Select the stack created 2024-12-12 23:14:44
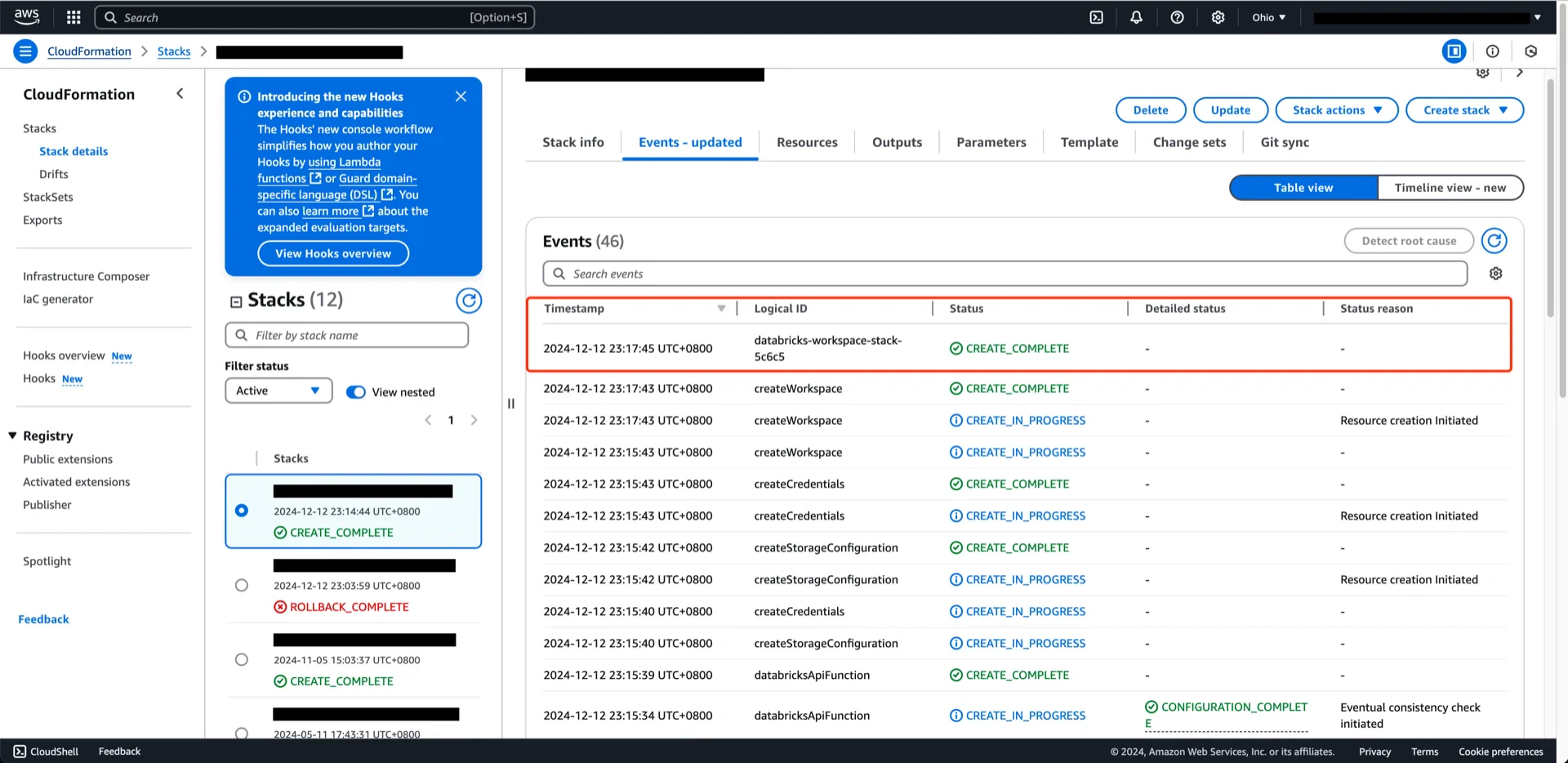Image resolution: width=1568 pixels, height=763 pixels. coord(242,511)
